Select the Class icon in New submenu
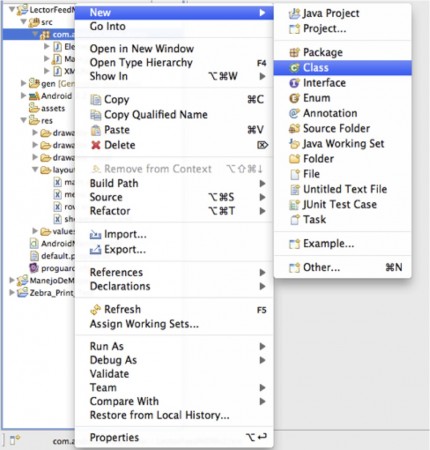The image size is (430, 450). pyautogui.click(x=294, y=68)
